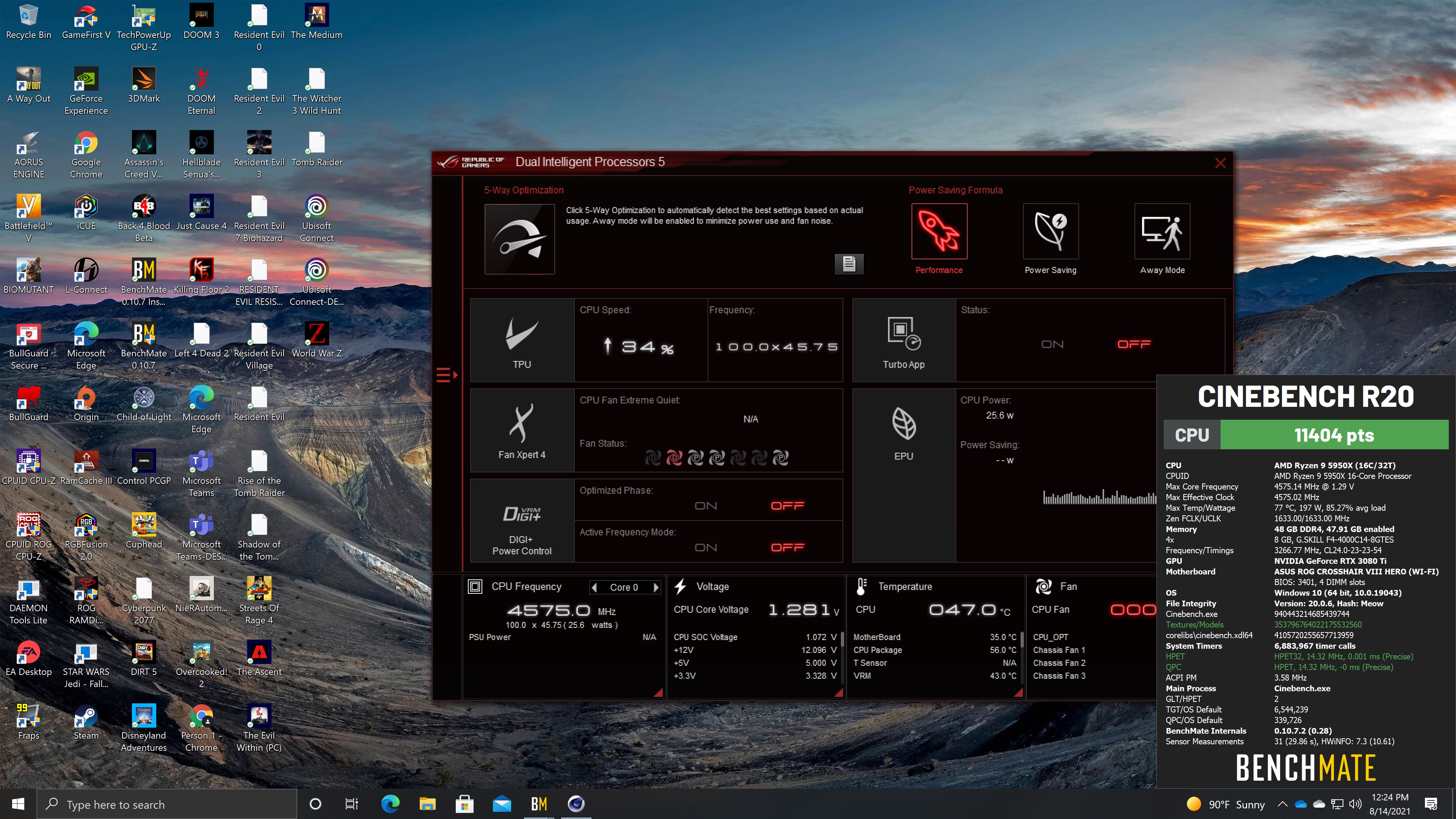
Task: Open Recycle Bin desktop icon
Action: coord(28,22)
